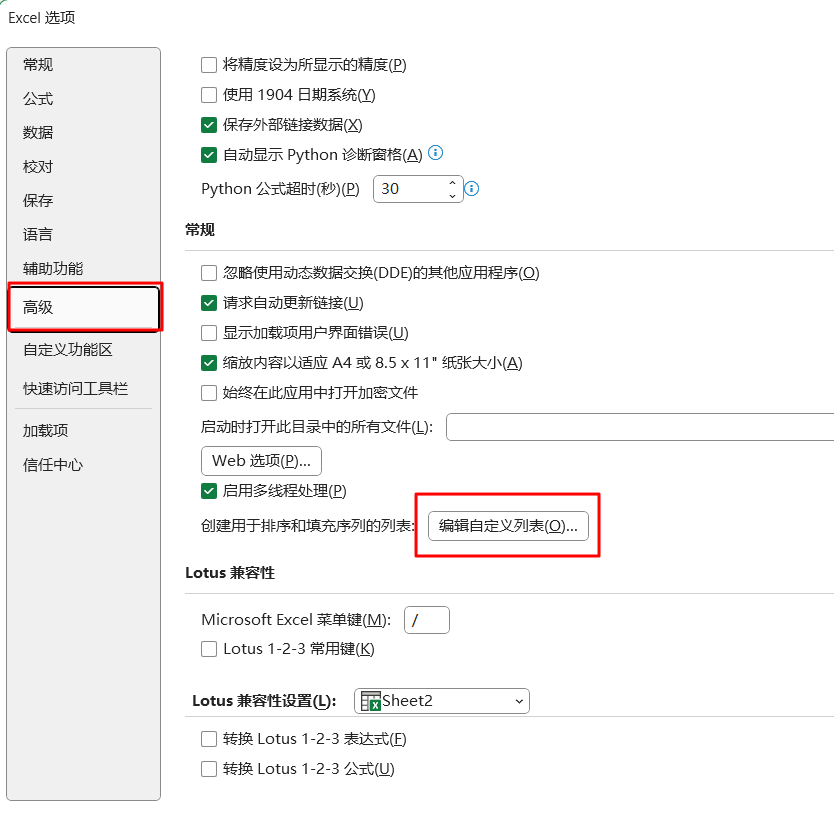
Task: Uncheck 保存外部链接数据 checkbox
Action: coord(209,125)
